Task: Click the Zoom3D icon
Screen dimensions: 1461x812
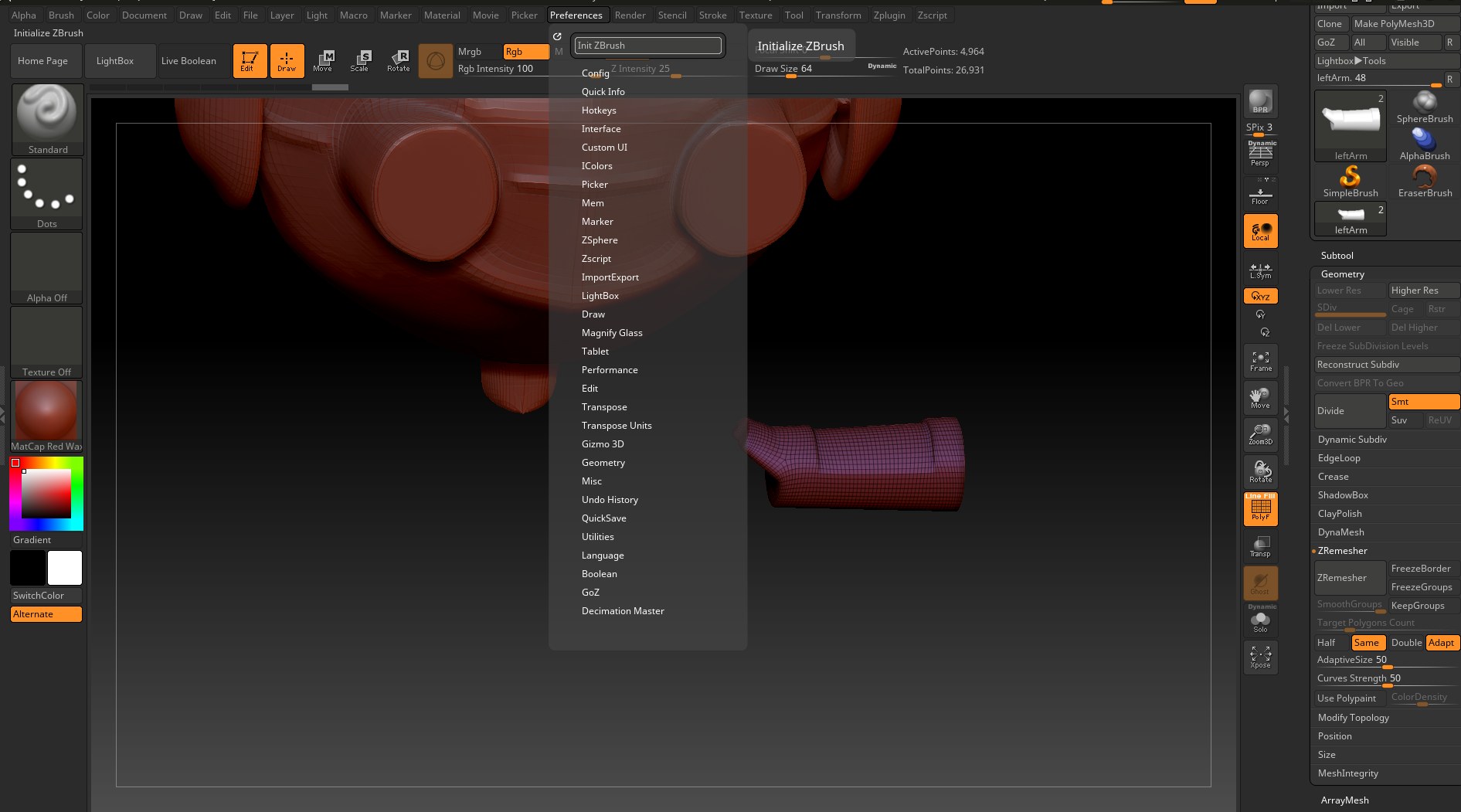Action: 1260,435
